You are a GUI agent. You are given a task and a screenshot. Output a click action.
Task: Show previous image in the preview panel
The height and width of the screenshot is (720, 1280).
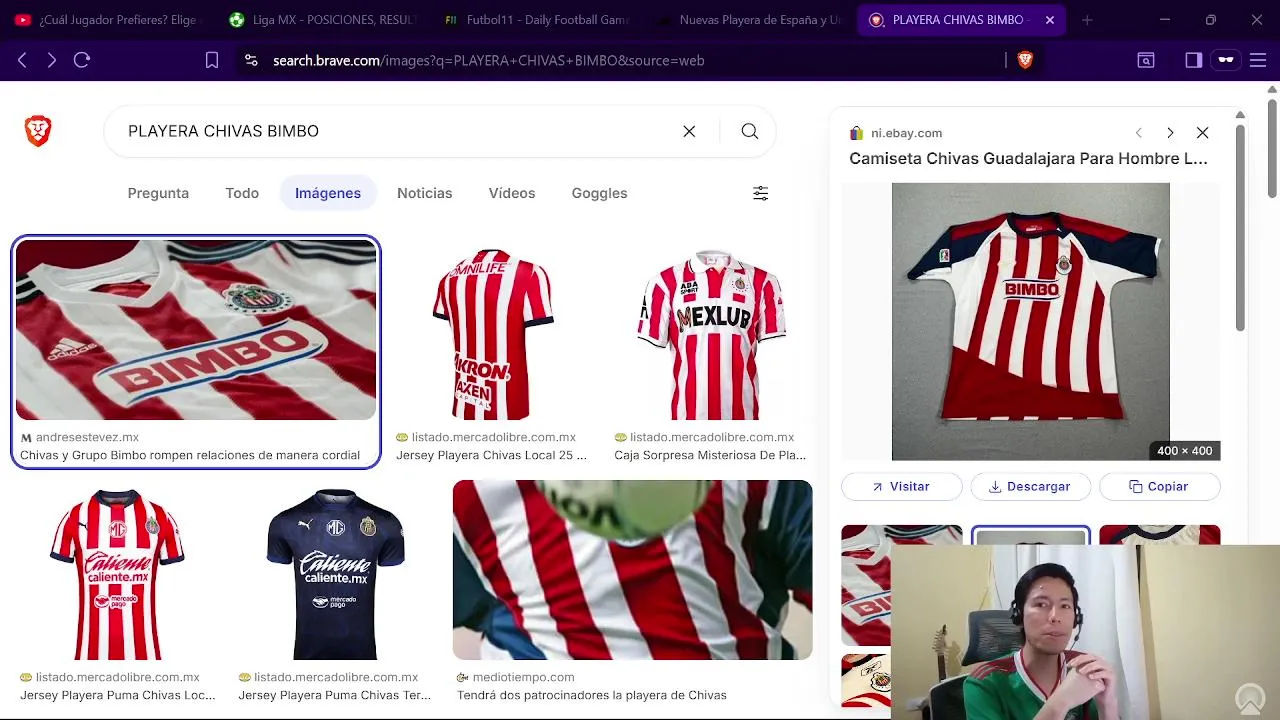(1138, 133)
